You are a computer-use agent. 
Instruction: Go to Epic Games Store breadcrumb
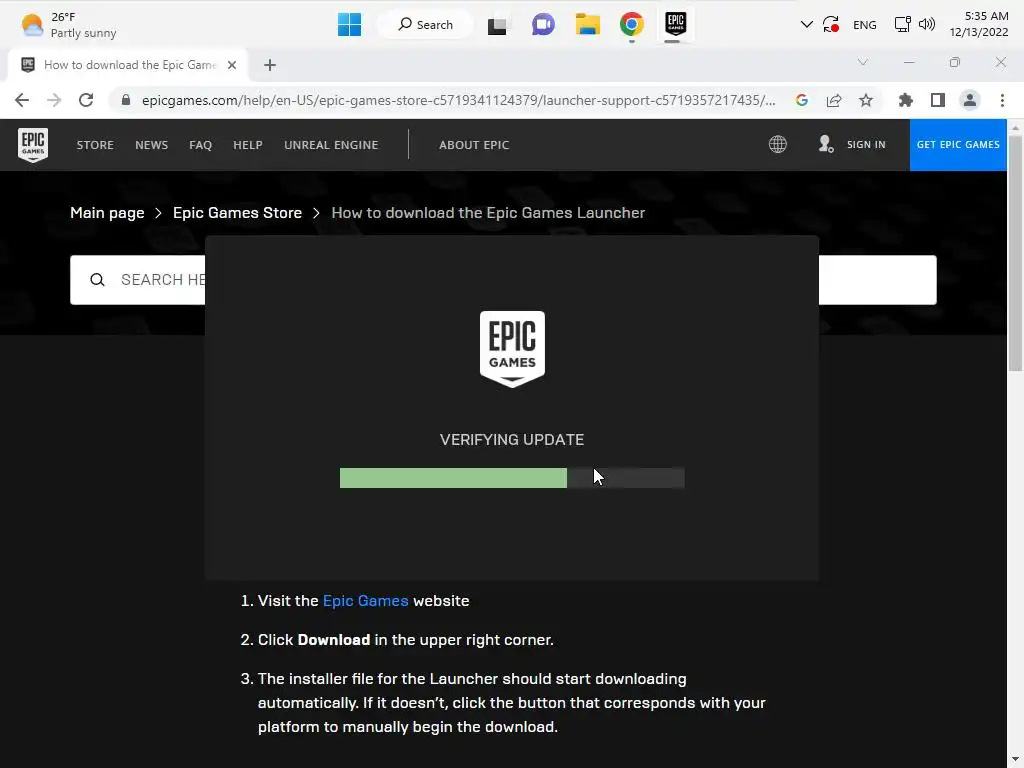click(237, 213)
